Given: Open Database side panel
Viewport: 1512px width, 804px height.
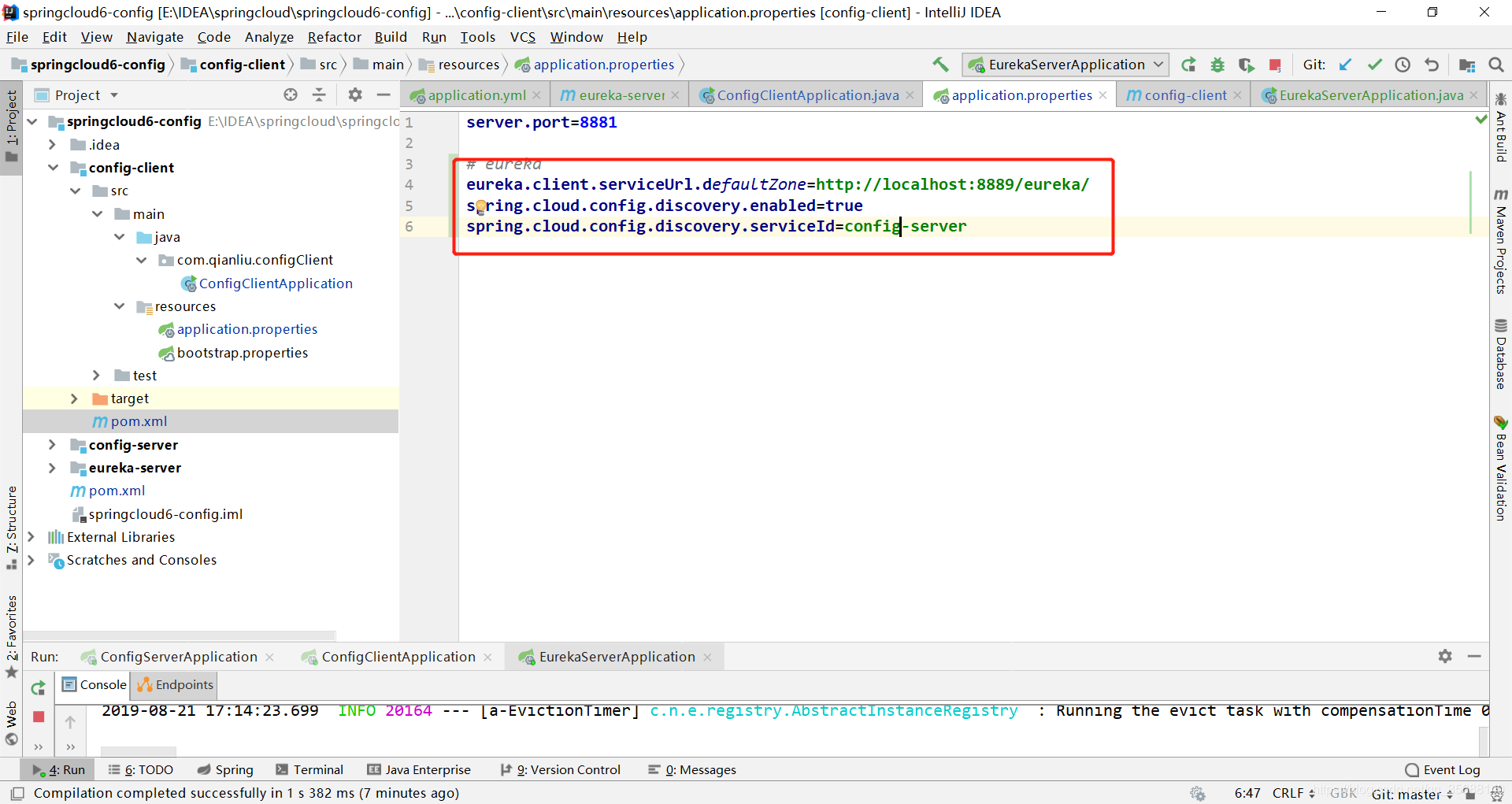Looking at the screenshot, I should [1501, 354].
